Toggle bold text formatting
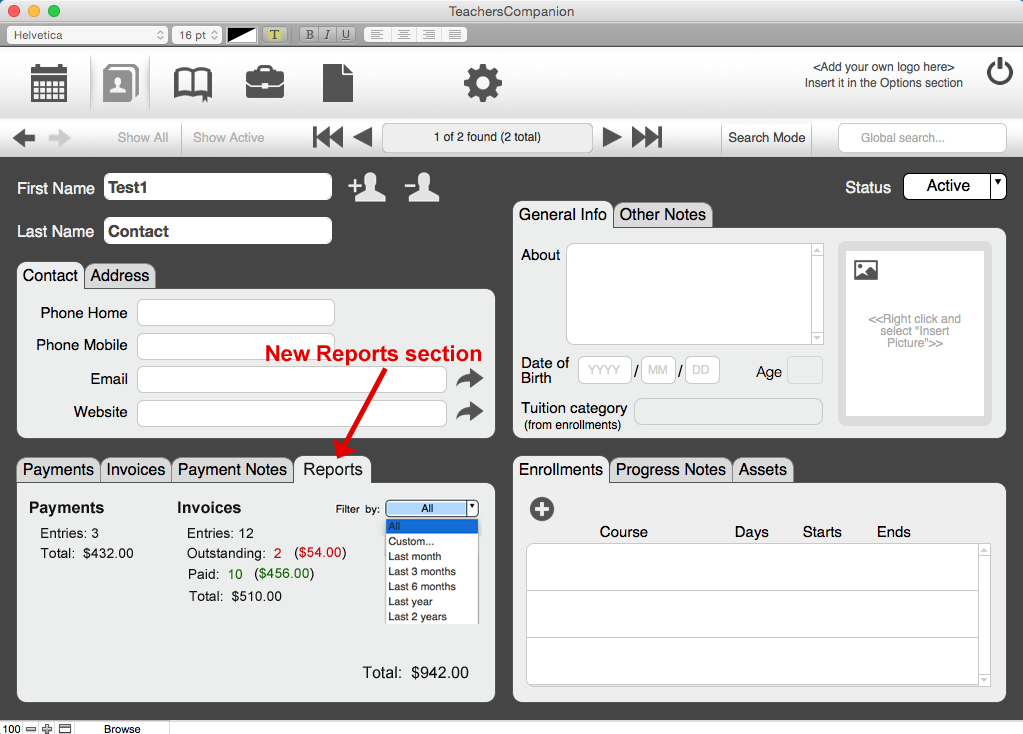 tap(309, 35)
